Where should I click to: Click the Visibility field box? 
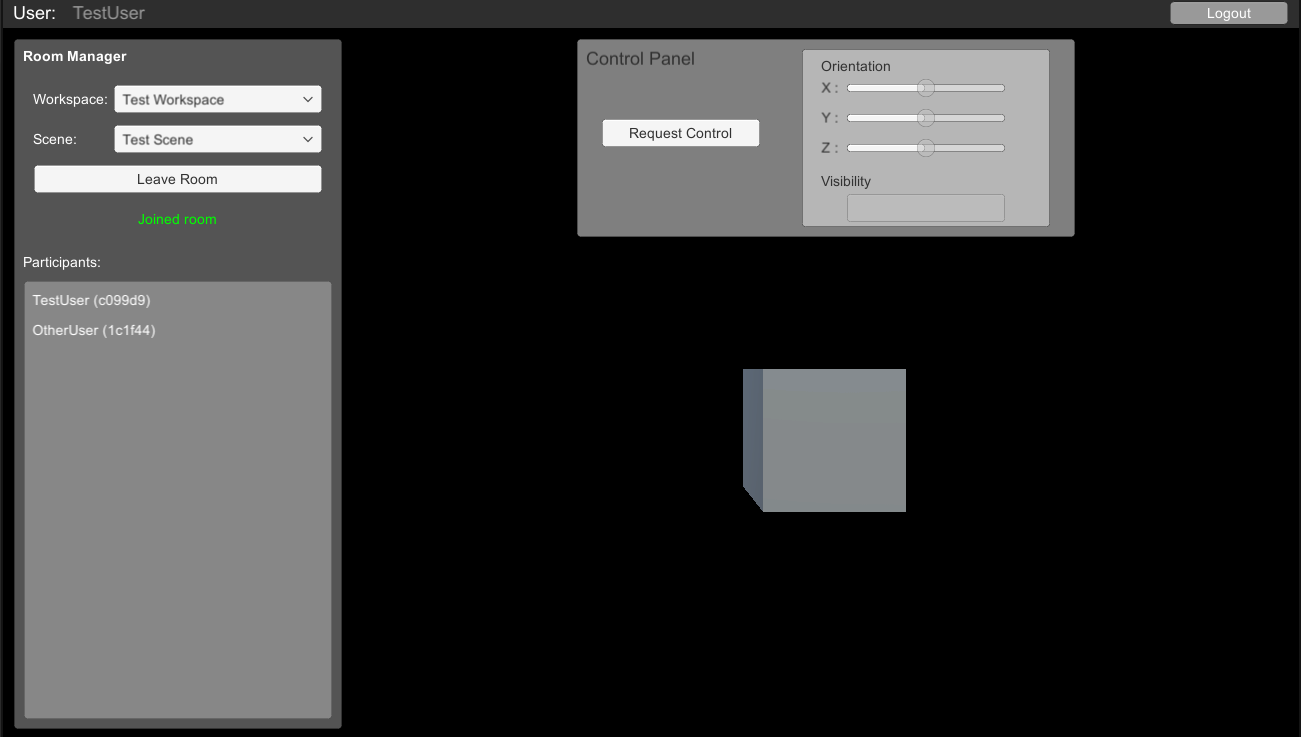coord(925,208)
